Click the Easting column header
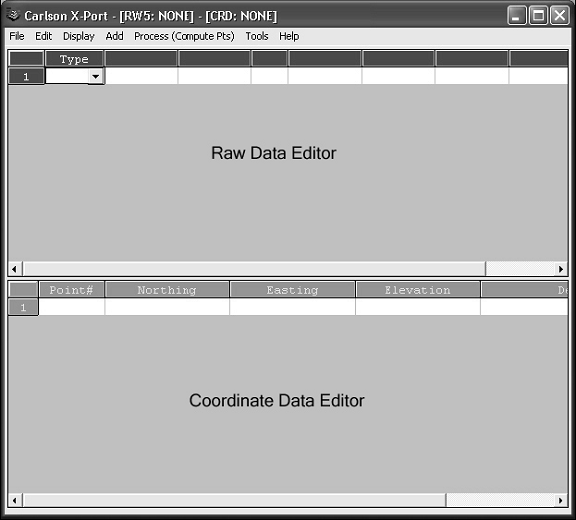This screenshot has width=576, height=520. 292,290
